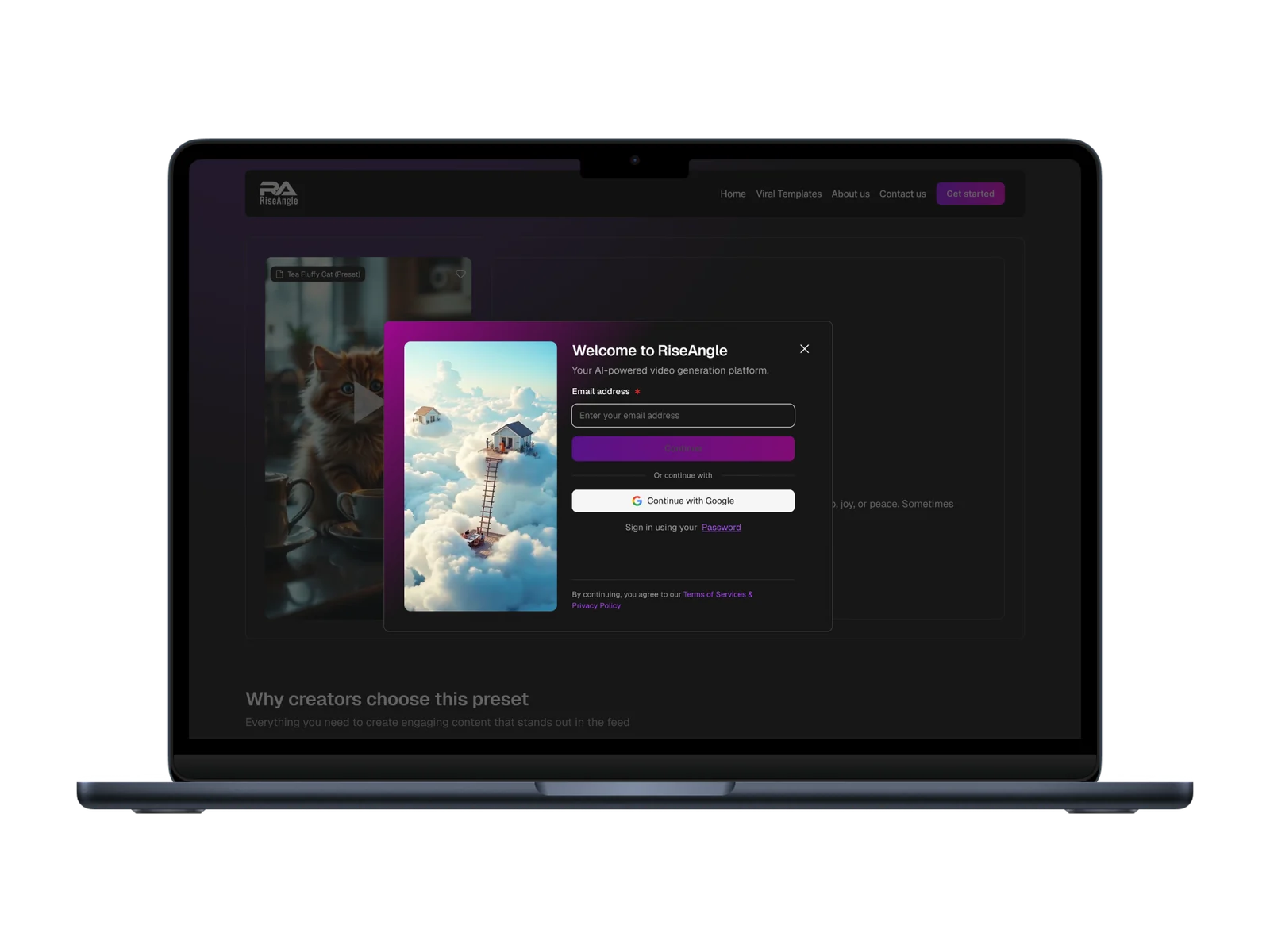
Task: Click the 'Welcome to RiseAngle' heading
Action: (649, 351)
